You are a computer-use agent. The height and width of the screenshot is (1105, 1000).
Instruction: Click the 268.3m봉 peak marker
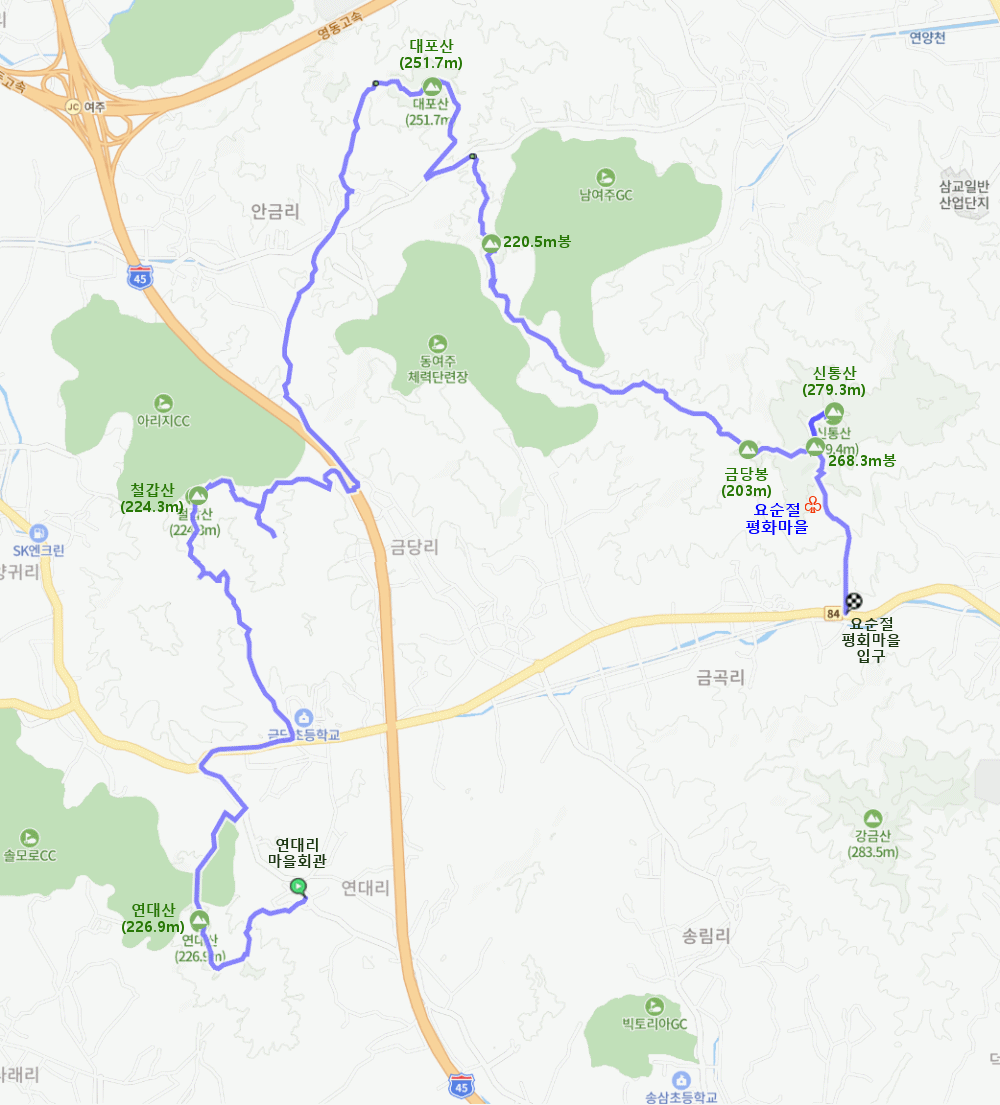[815, 447]
